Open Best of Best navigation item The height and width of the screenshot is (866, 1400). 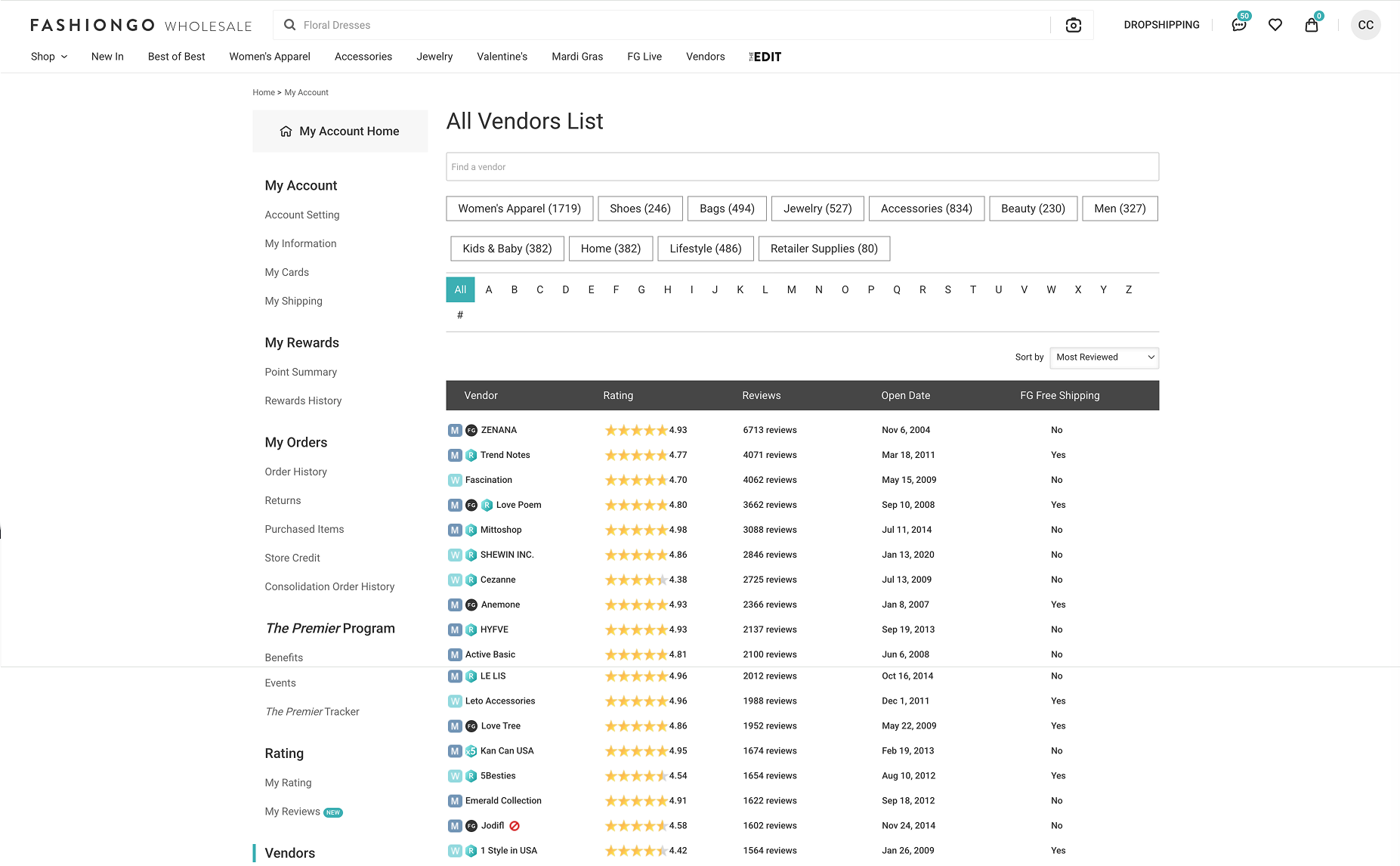point(176,57)
